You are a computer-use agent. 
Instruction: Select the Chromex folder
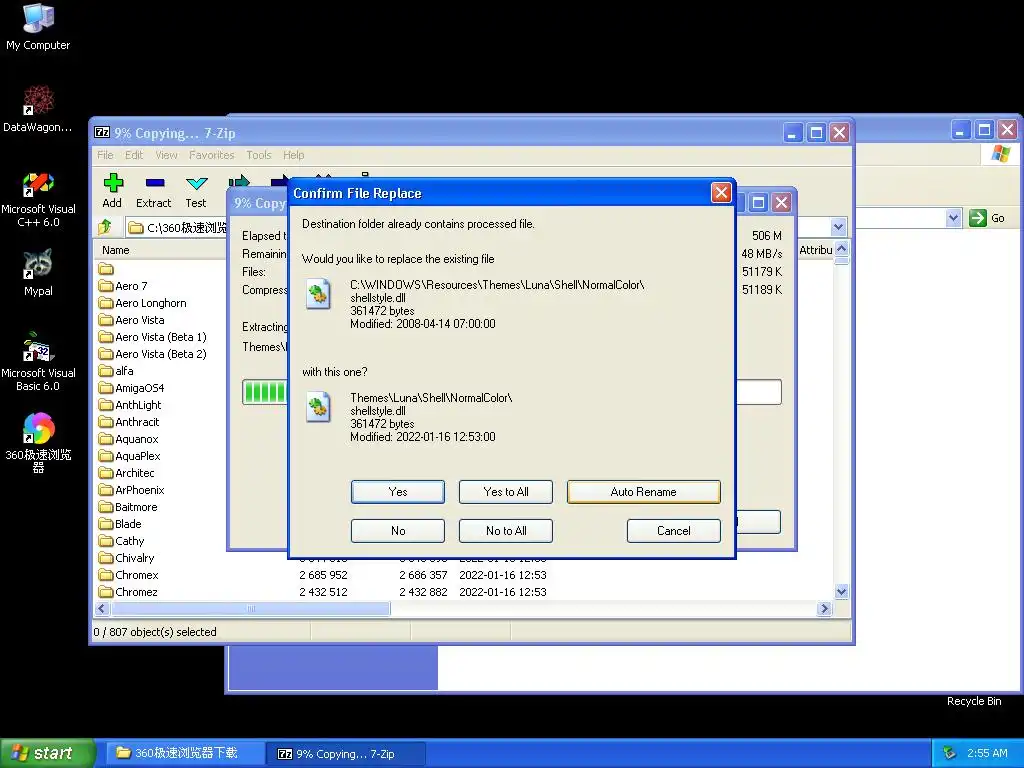coord(129,575)
